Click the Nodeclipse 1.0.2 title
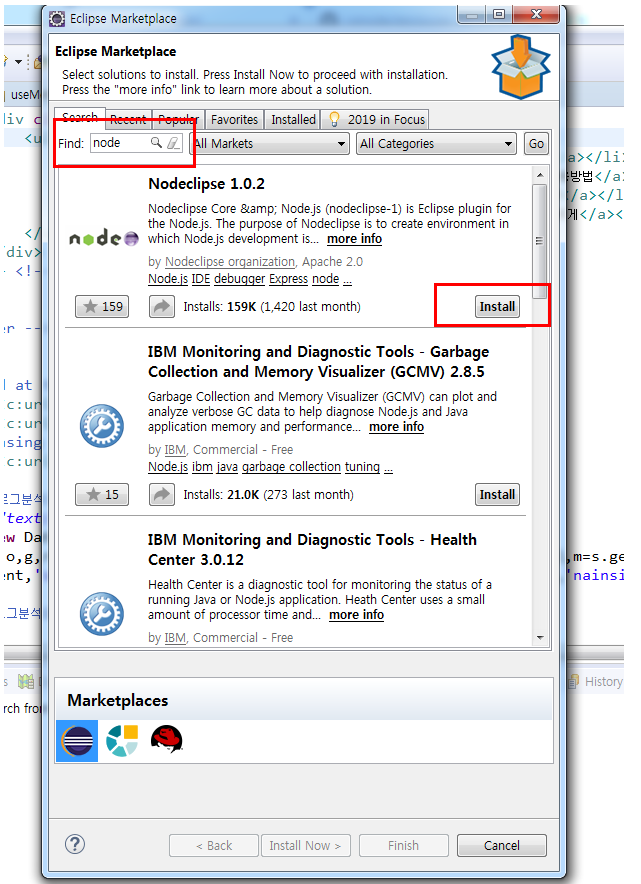 [x=206, y=184]
